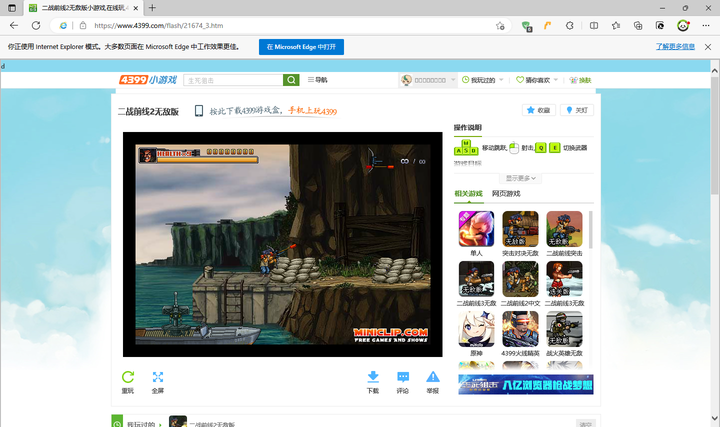Click the page vertical scrollbar
This screenshot has height=427, width=720.
click(x=714, y=135)
